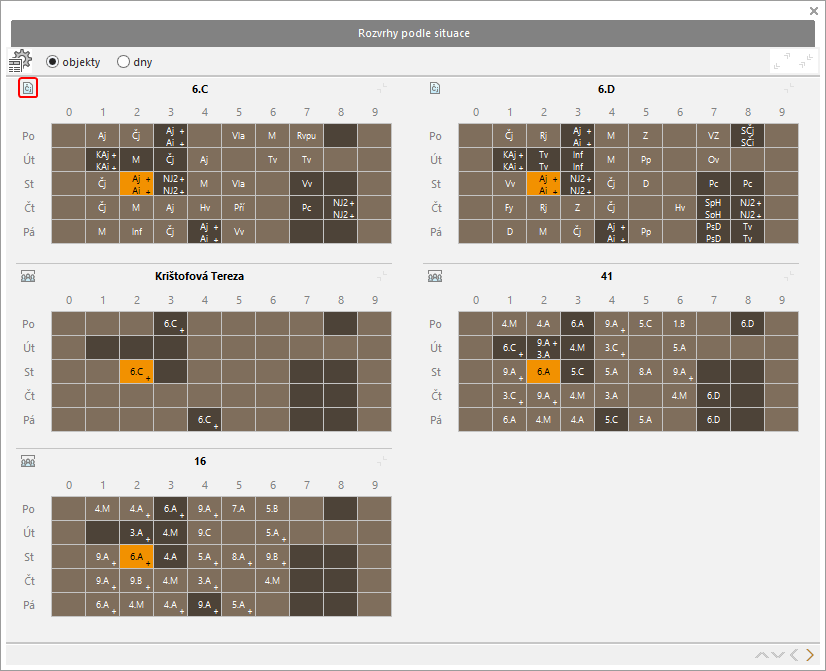This screenshot has height=671, width=826.
Task: Click the class icon beside 6.C heading
Action: pos(28,88)
